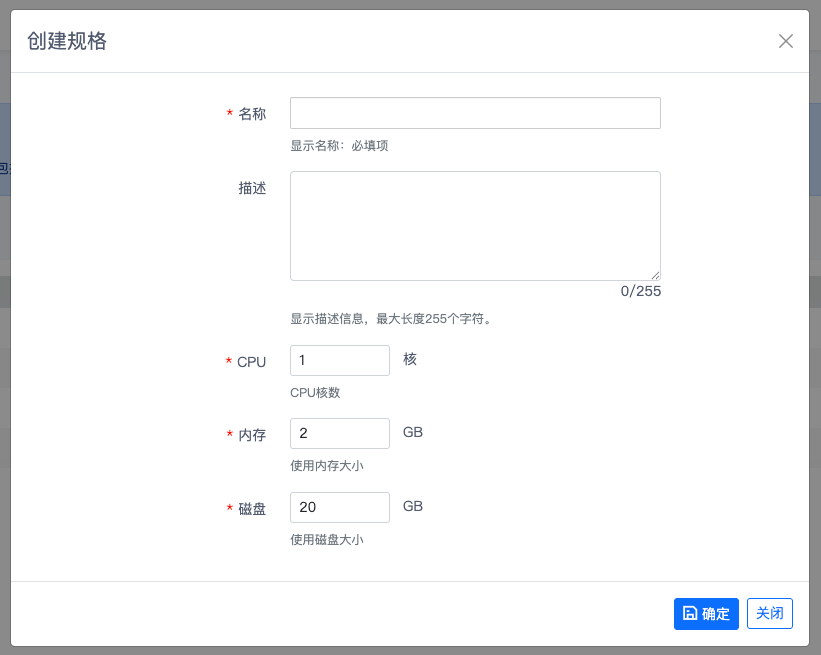Click inside the 描述 text area
821x655 pixels.
(475, 225)
